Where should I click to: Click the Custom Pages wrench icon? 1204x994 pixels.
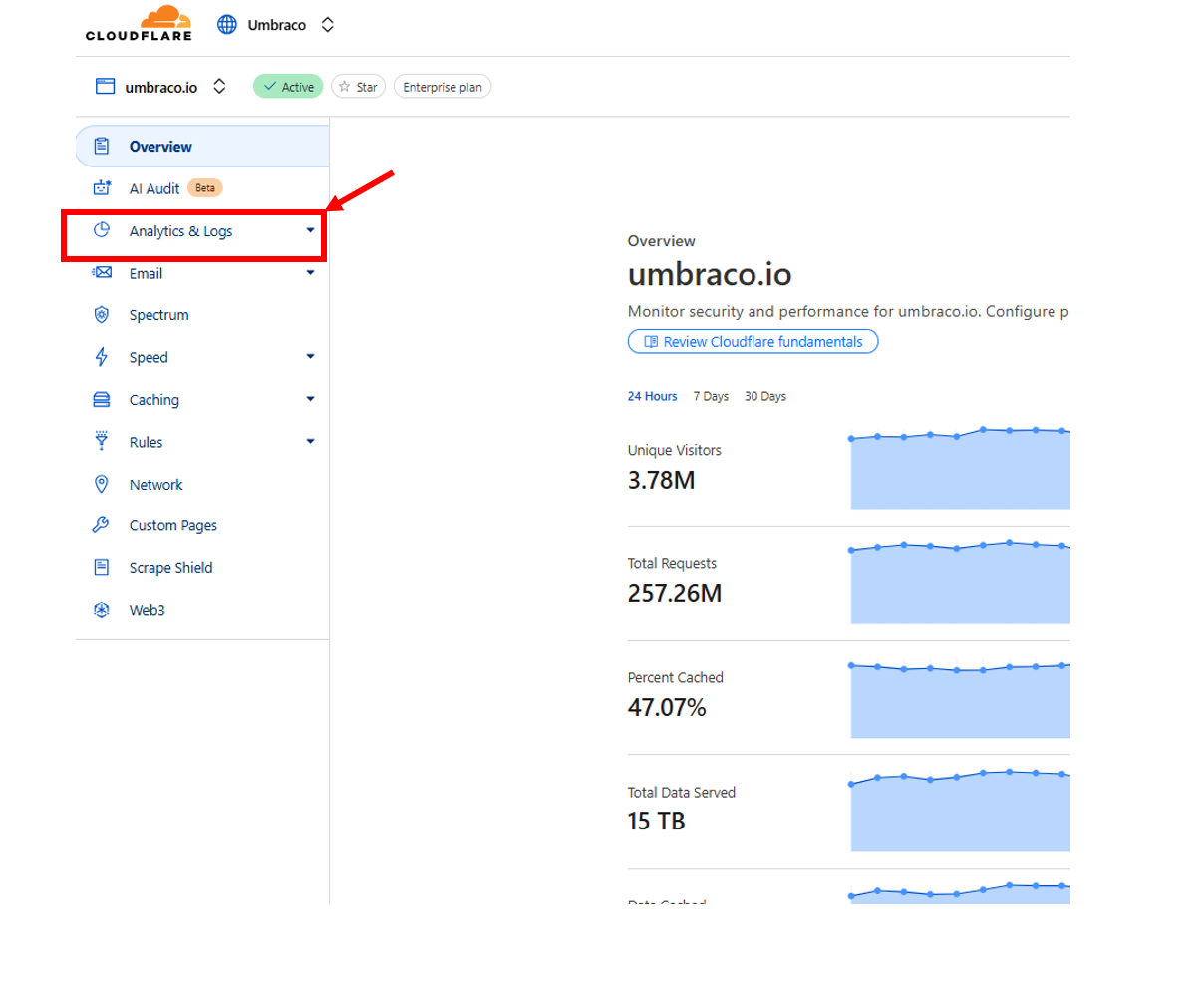(x=102, y=525)
